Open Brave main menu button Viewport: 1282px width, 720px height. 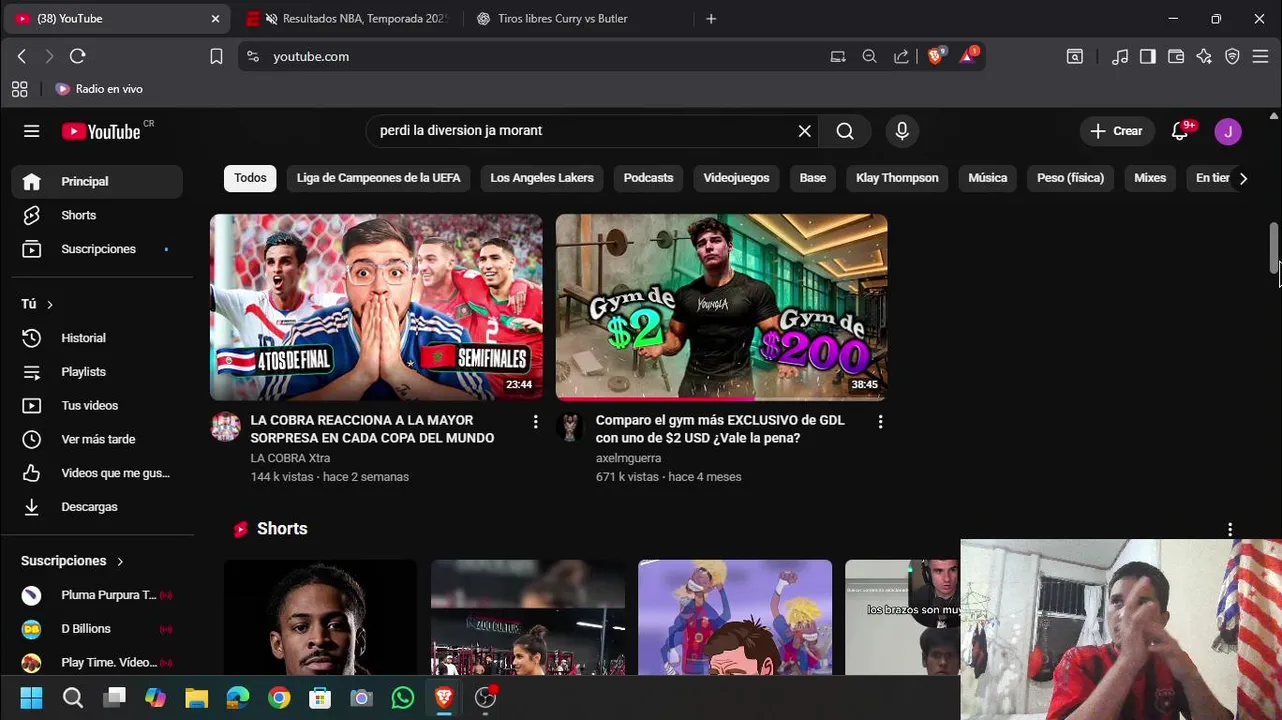pyautogui.click(x=1261, y=57)
